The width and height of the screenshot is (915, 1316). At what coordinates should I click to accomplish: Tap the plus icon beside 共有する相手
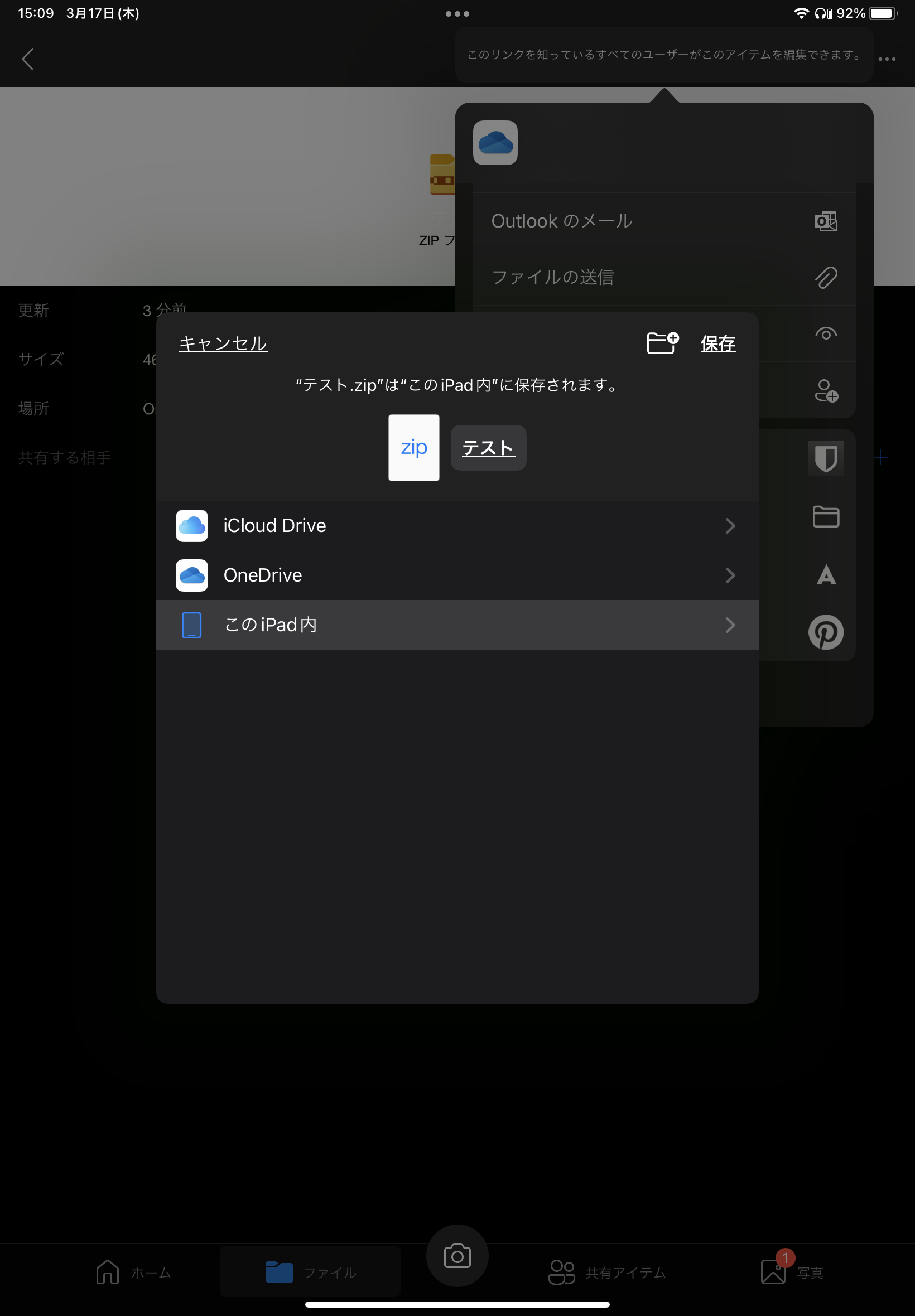(880, 457)
